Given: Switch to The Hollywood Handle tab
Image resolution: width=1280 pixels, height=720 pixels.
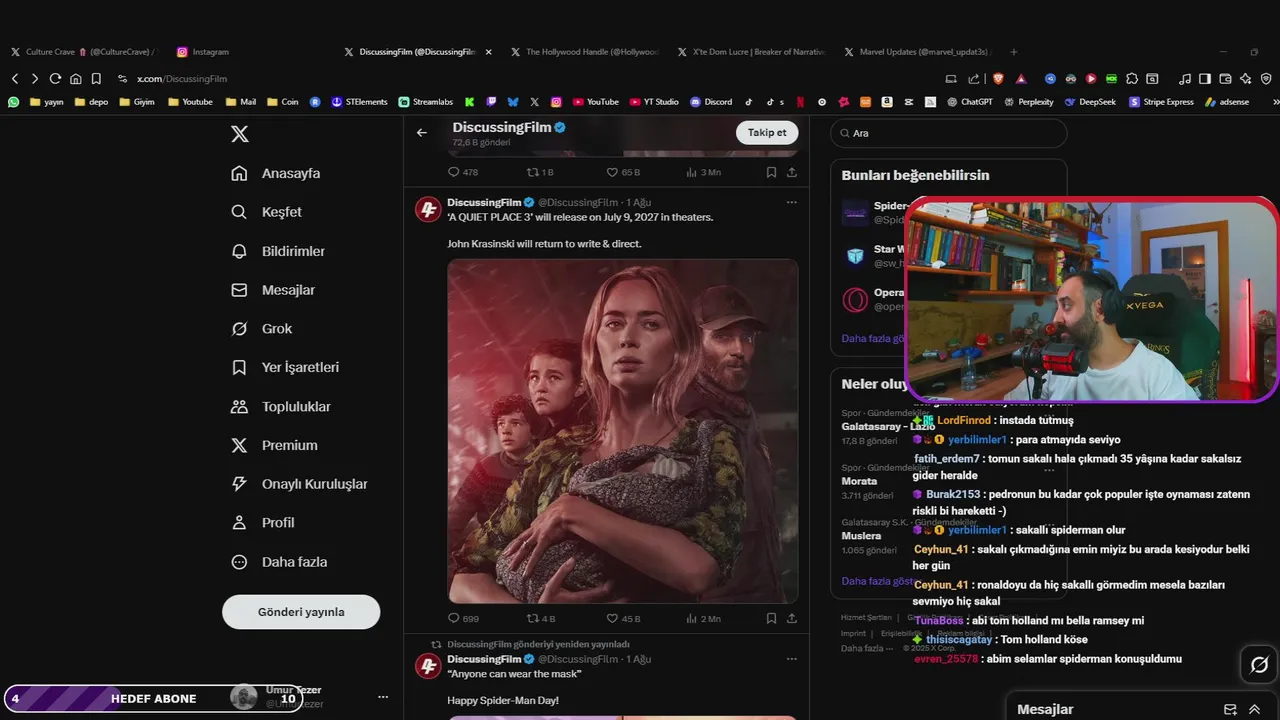Looking at the screenshot, I should pyautogui.click(x=585, y=52).
